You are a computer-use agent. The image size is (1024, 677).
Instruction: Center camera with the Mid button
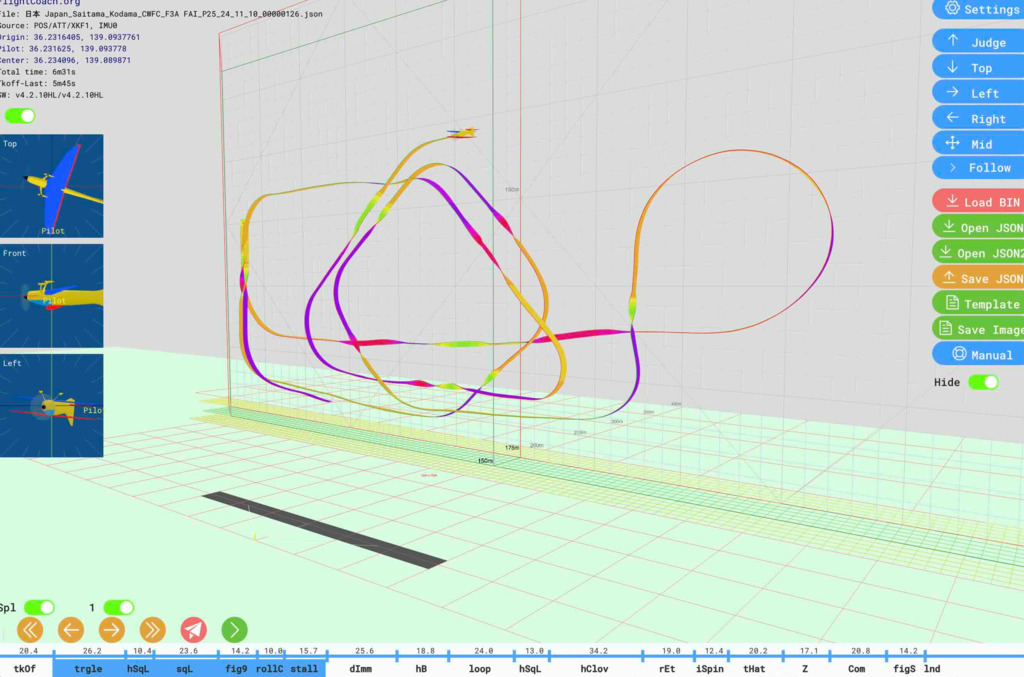pyautogui.click(x=979, y=144)
